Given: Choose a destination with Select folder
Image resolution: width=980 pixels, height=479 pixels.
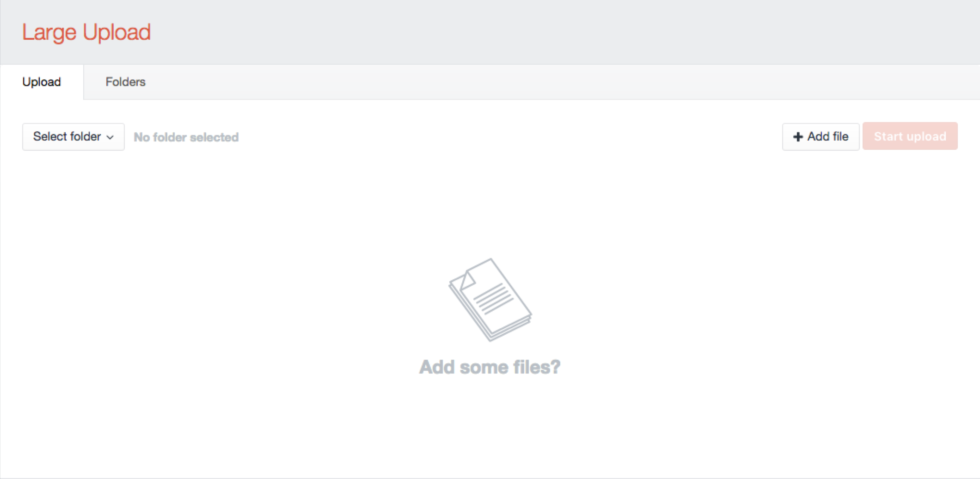Looking at the screenshot, I should [74, 137].
